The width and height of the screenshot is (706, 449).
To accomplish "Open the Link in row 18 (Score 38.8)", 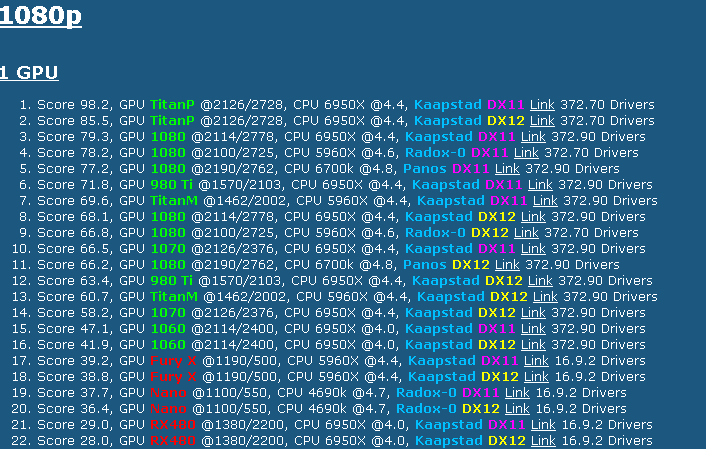I will [x=536, y=376].
